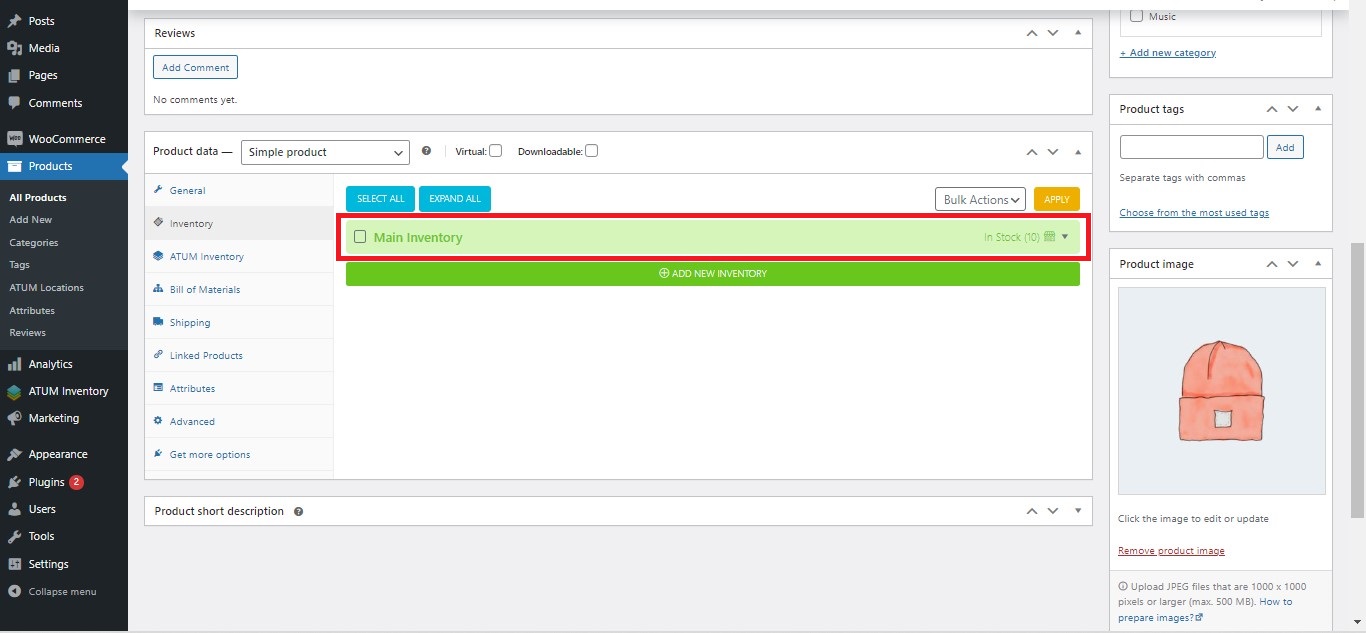Click help icon next to Product short description
The height and width of the screenshot is (633, 1366).
(x=298, y=511)
